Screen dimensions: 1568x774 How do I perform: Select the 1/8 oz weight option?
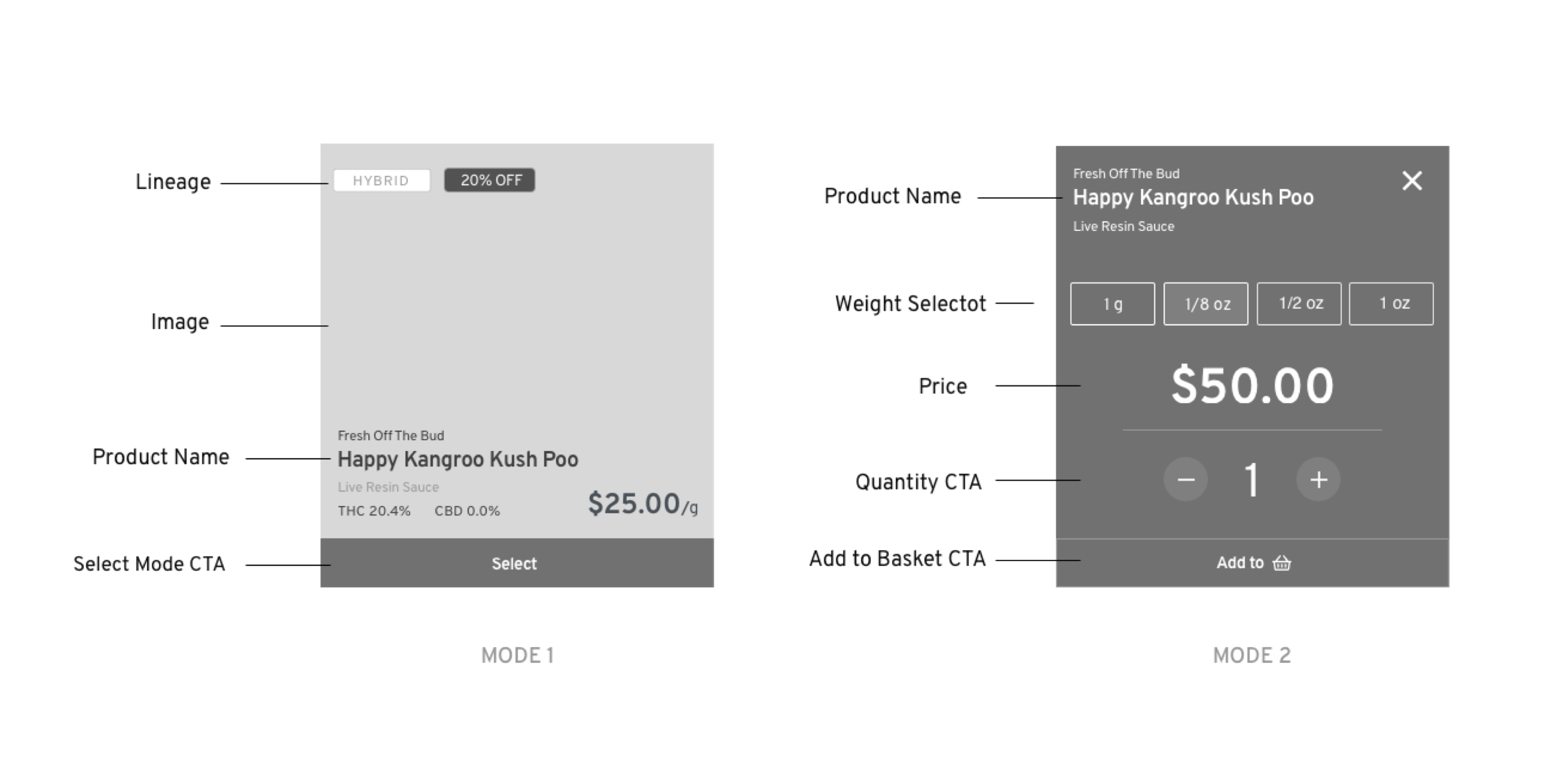tap(1206, 304)
